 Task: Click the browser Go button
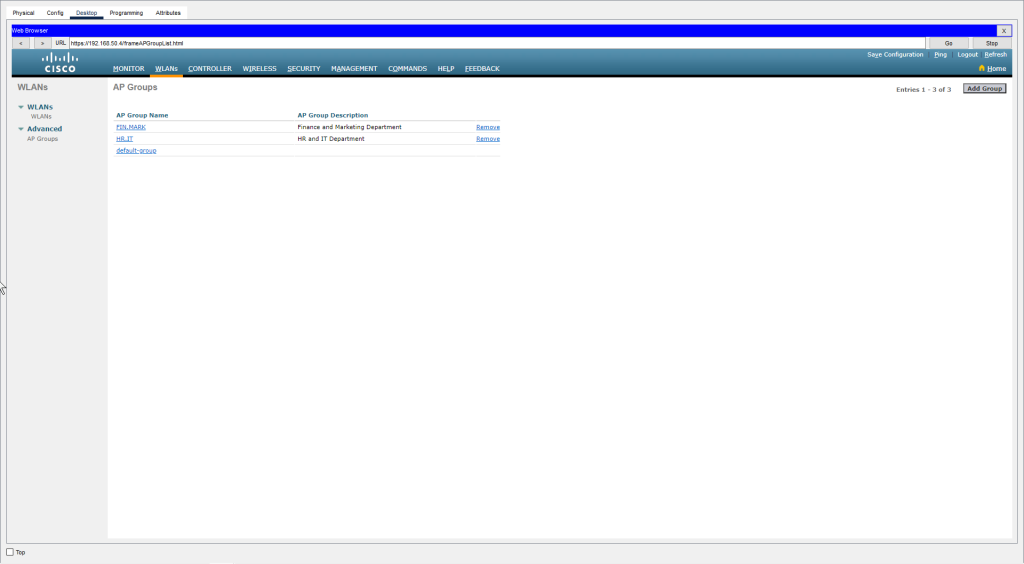click(x=948, y=43)
